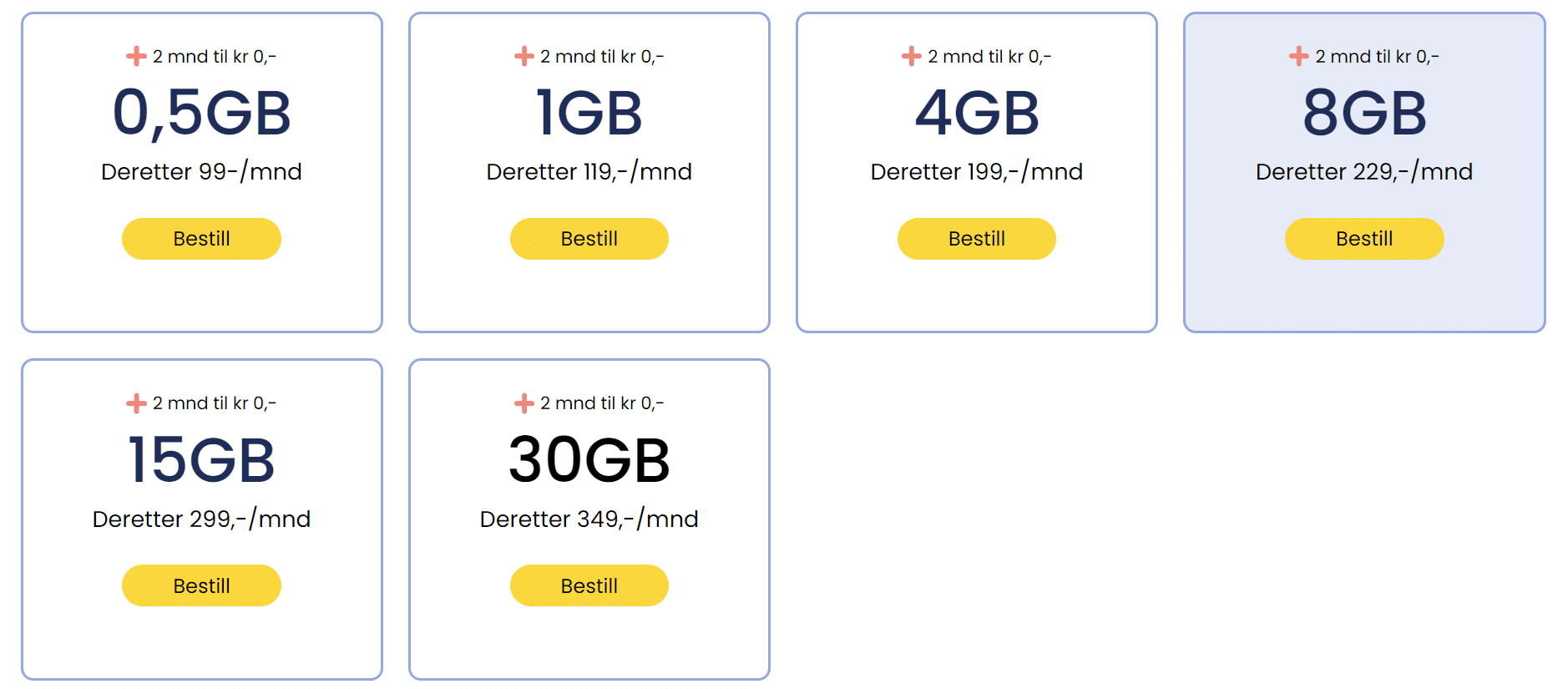
Task: Click the plus icon on the 4GB card
Action: (x=911, y=57)
